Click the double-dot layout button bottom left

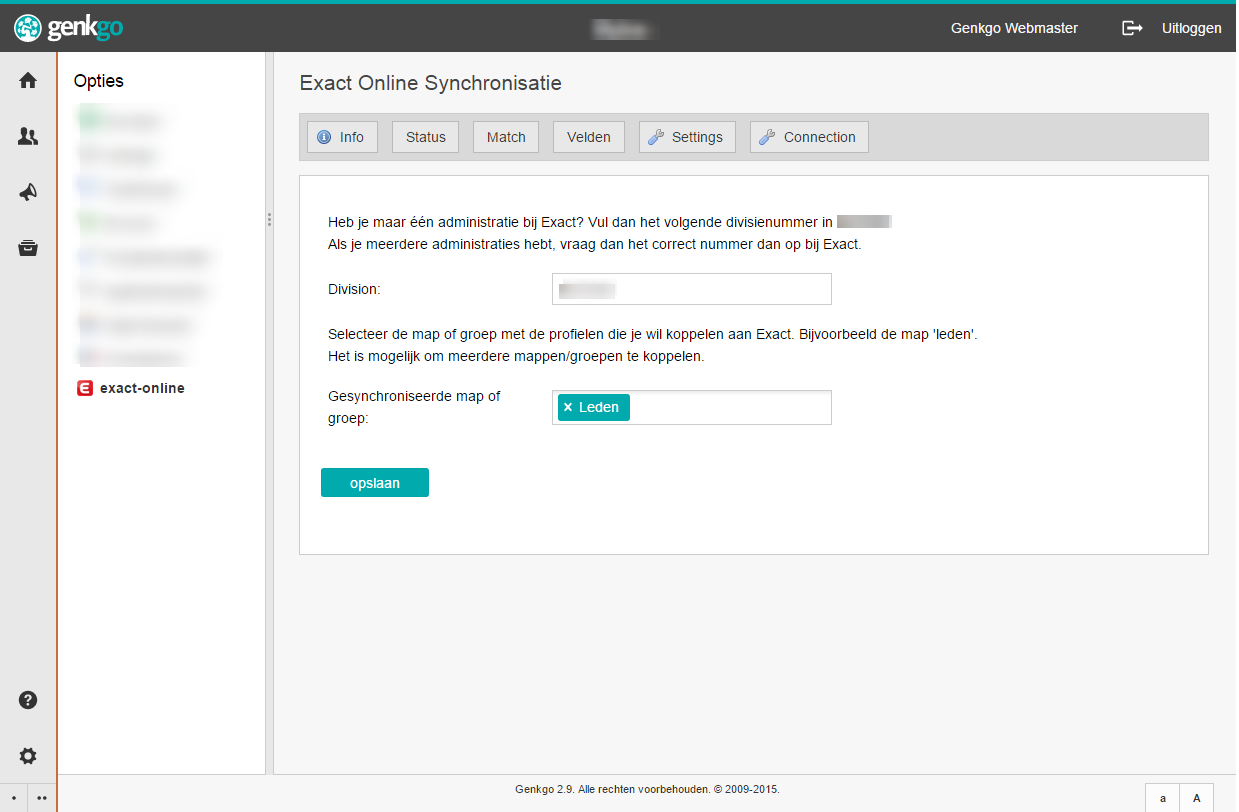click(x=42, y=798)
